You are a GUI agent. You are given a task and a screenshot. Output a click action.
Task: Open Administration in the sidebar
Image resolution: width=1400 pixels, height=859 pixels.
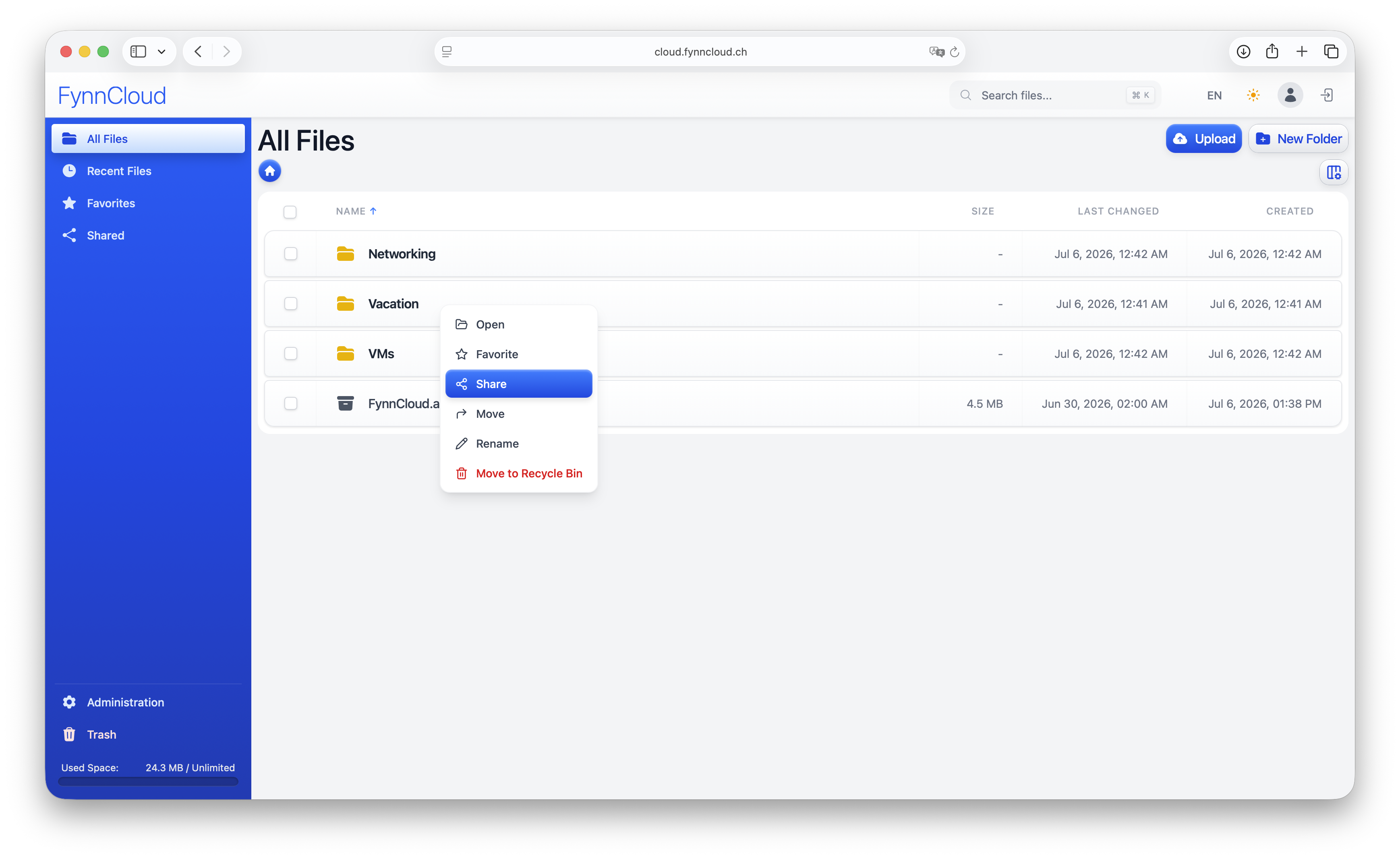pos(148,702)
